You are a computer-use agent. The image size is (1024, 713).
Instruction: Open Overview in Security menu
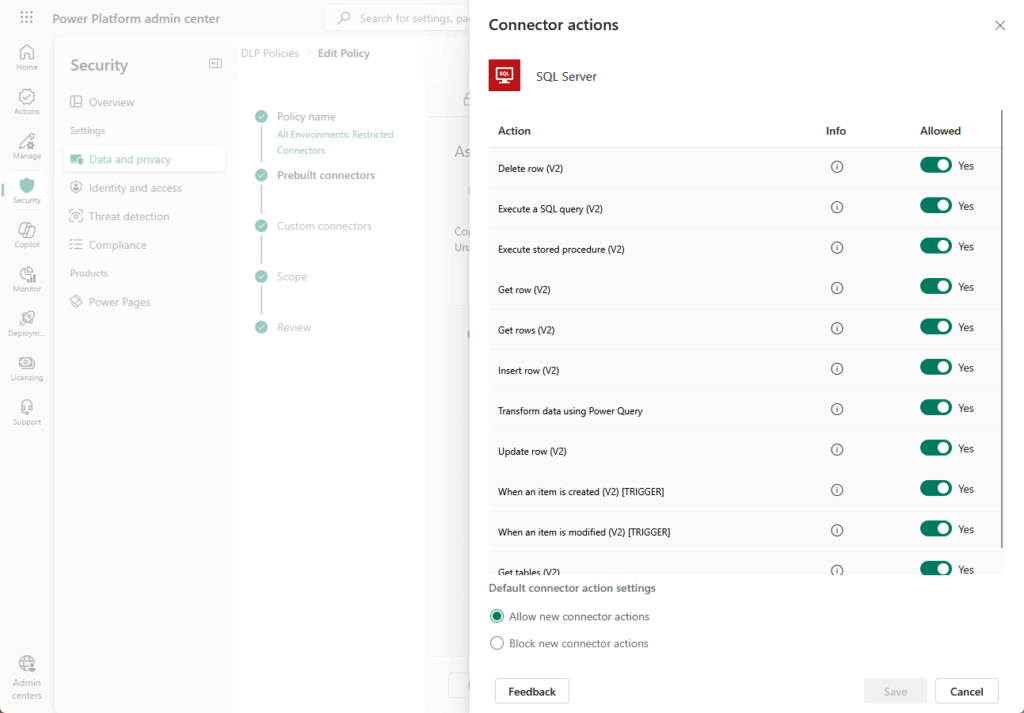click(144, 102)
